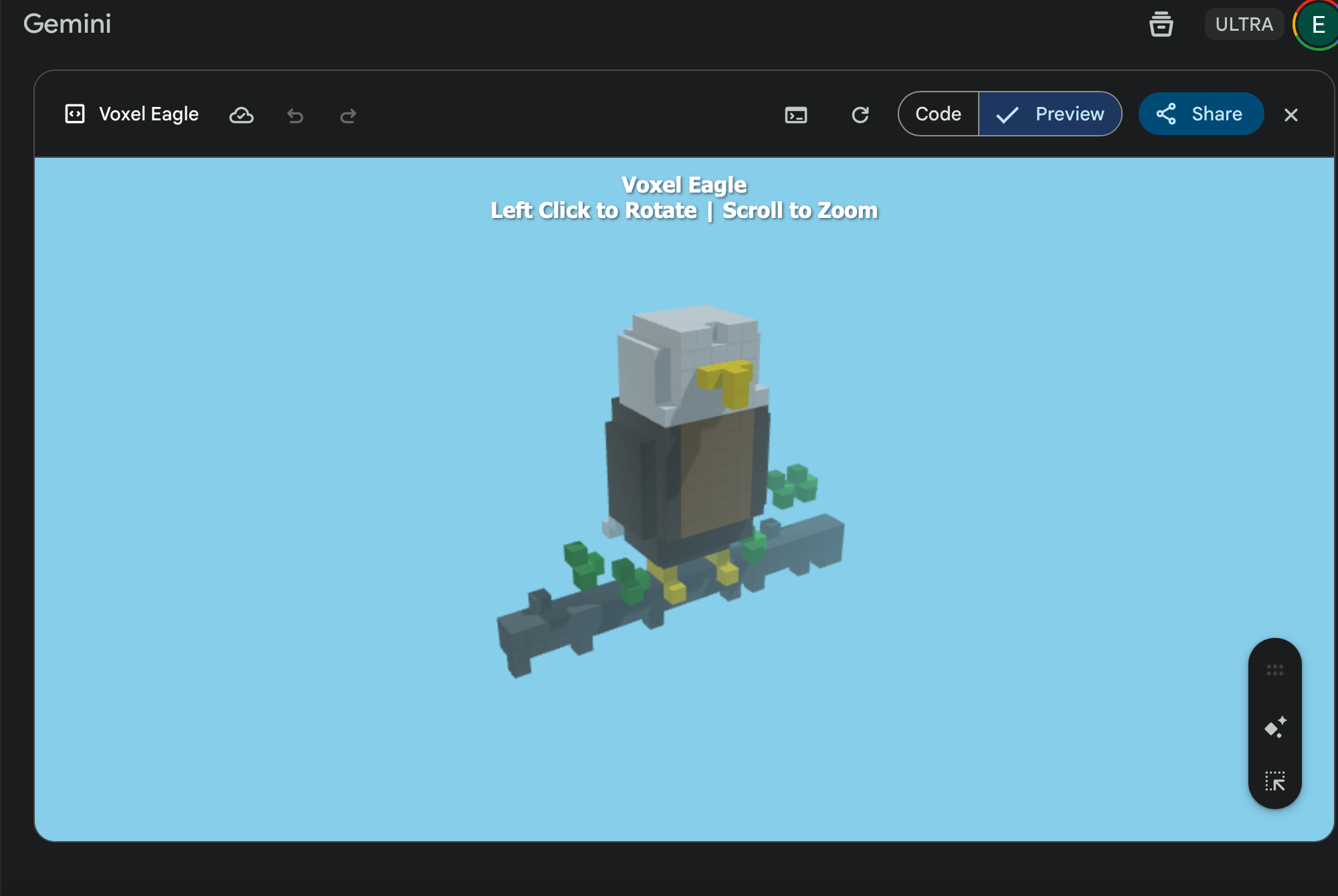Open the account avatar E

[x=1317, y=25]
